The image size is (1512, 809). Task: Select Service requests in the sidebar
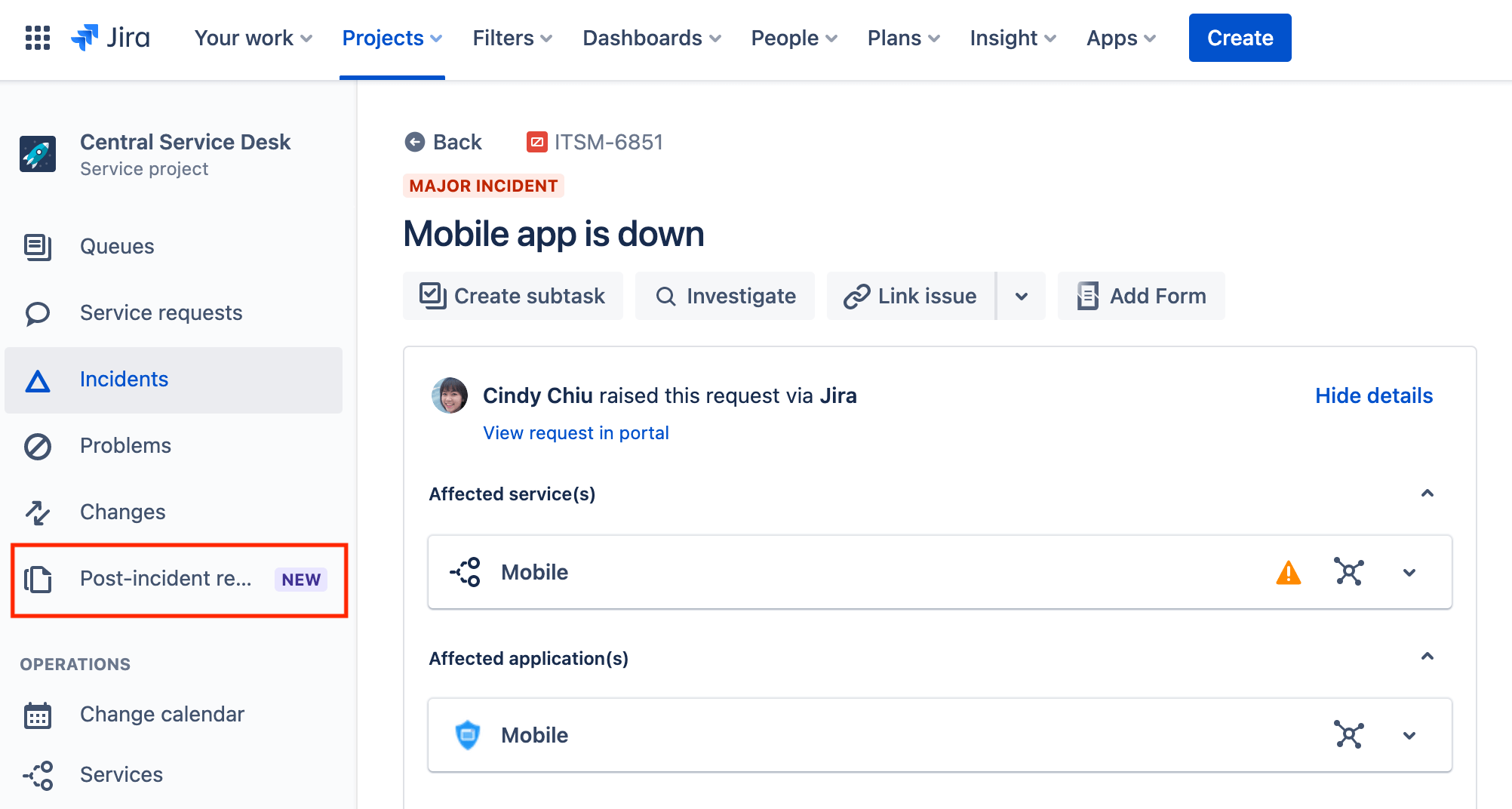click(x=161, y=312)
